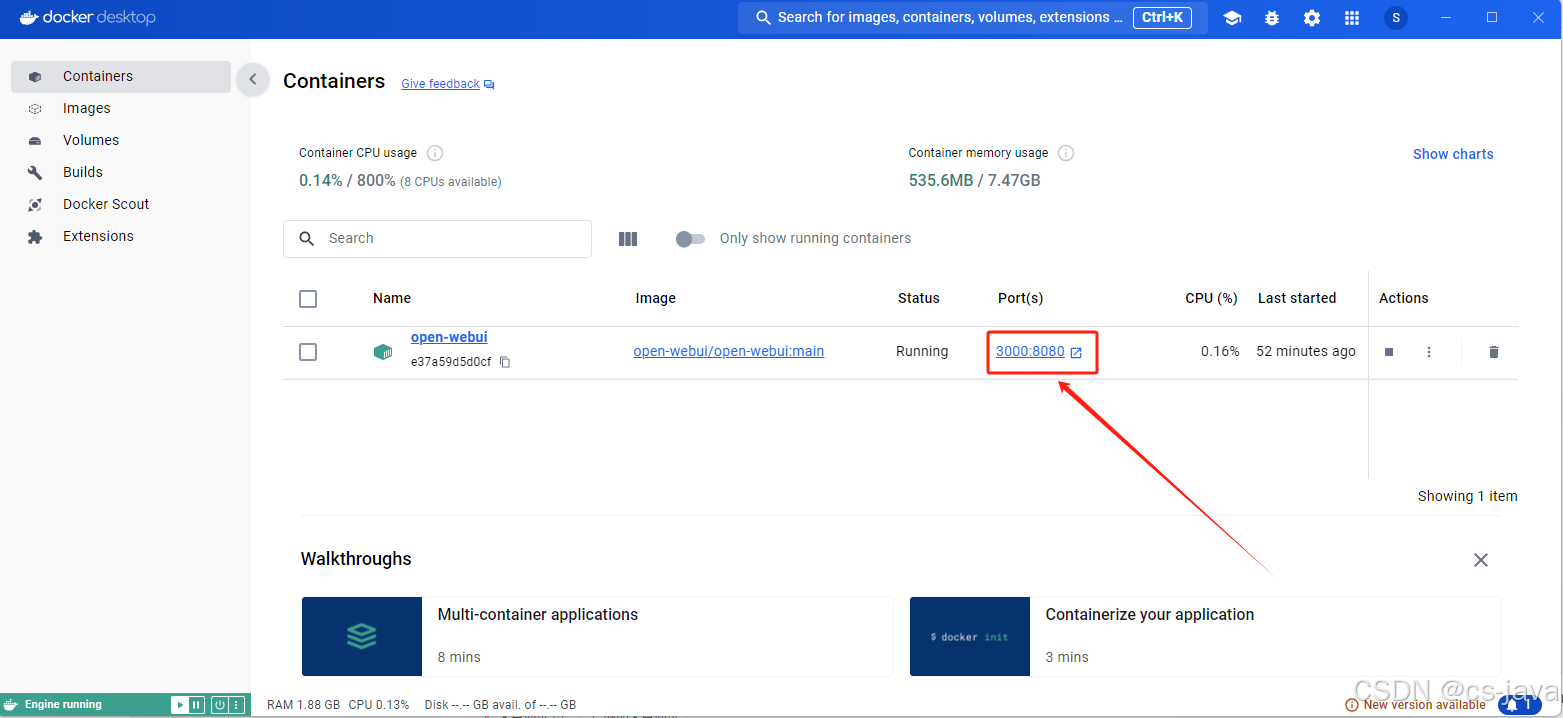1563x718 pixels.
Task: Click the containers Search input field
Action: tap(437, 239)
